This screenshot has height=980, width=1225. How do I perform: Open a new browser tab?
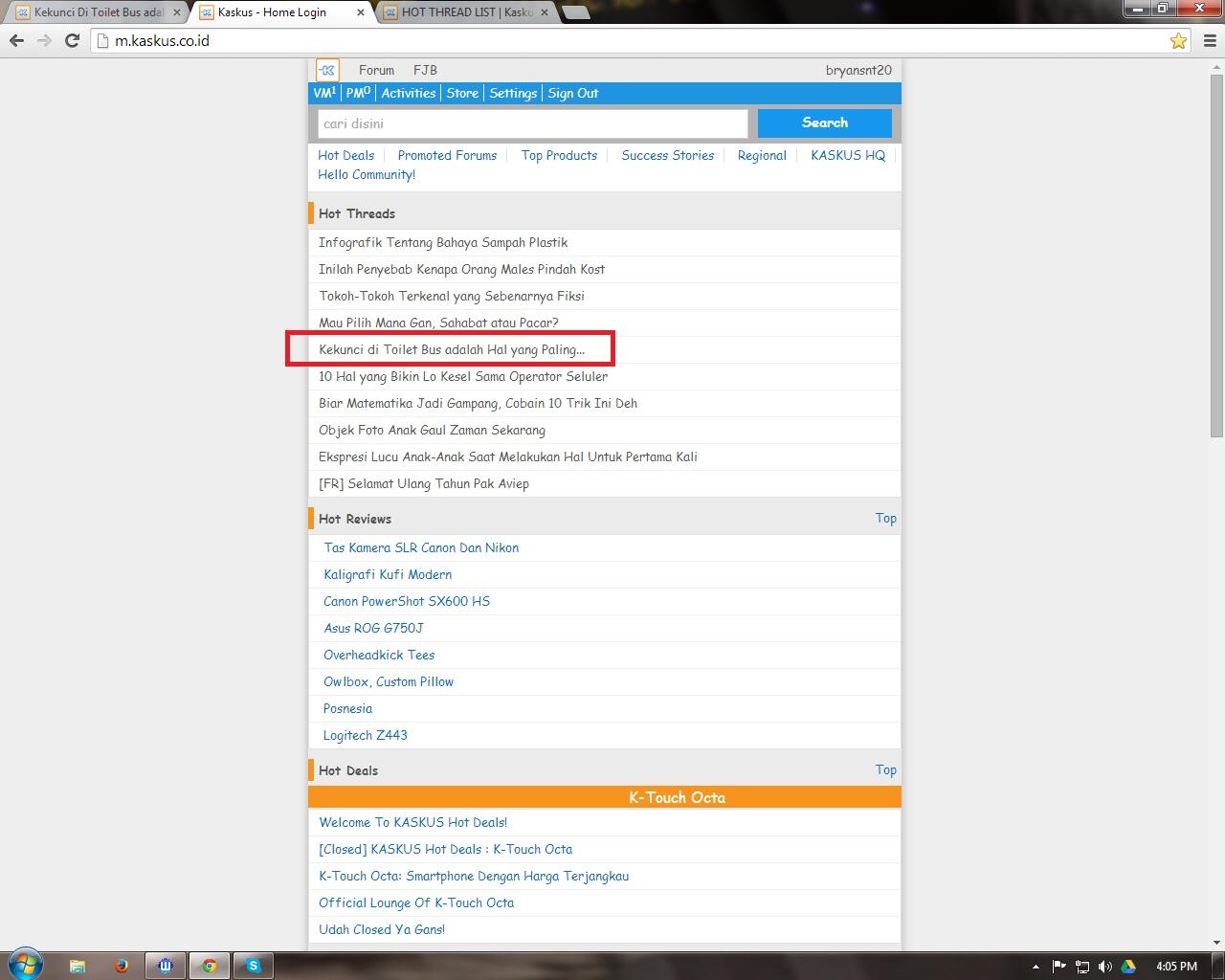(575, 13)
